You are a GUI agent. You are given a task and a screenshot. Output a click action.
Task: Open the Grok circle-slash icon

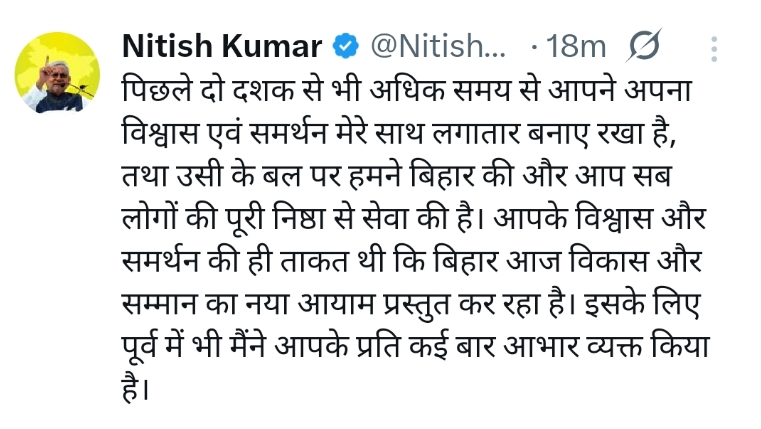[x=645, y=47]
